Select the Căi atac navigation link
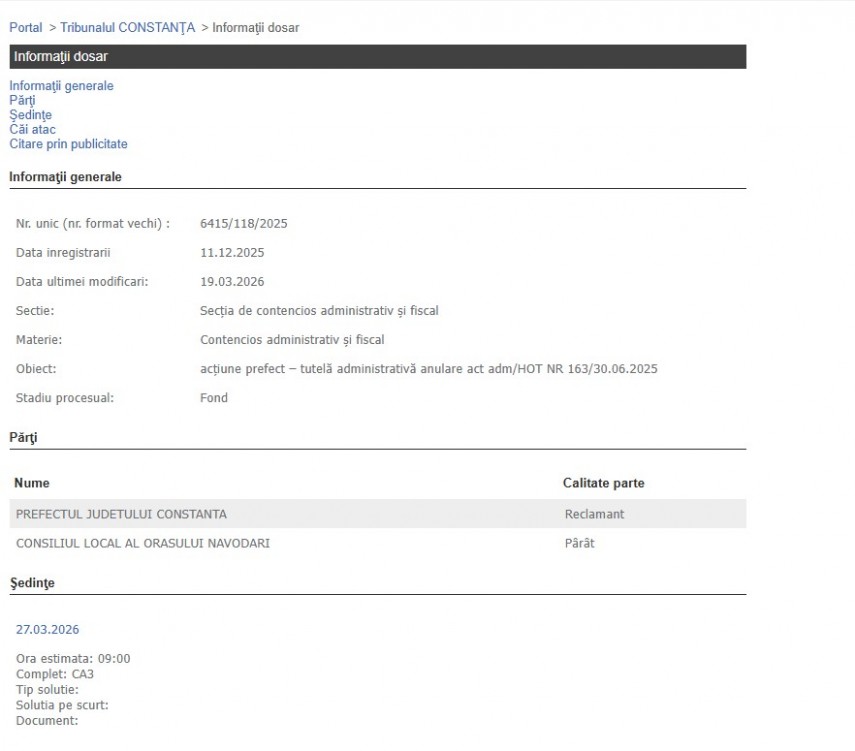This screenshot has width=855, height=751. coord(32,129)
